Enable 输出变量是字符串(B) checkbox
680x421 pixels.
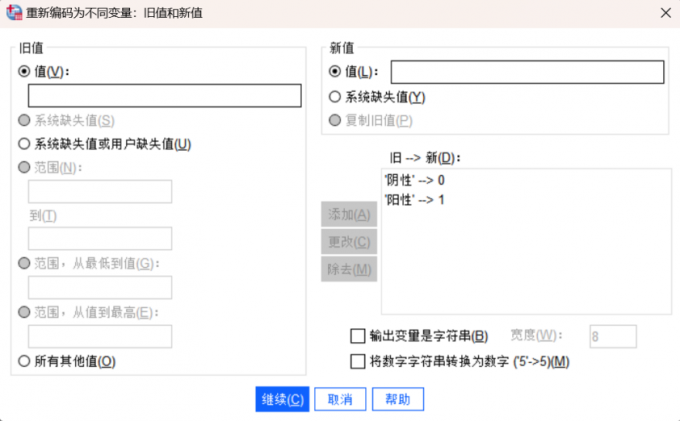point(358,336)
